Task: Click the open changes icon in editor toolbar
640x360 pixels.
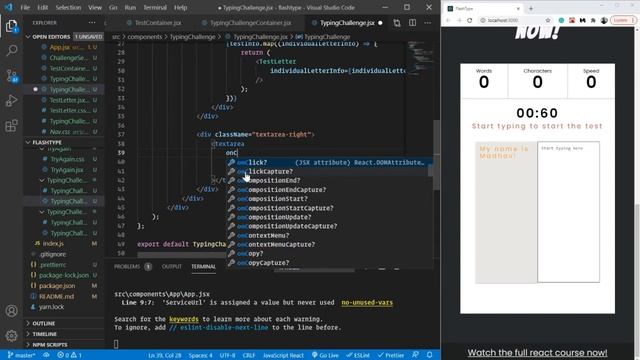Action: click(397, 23)
